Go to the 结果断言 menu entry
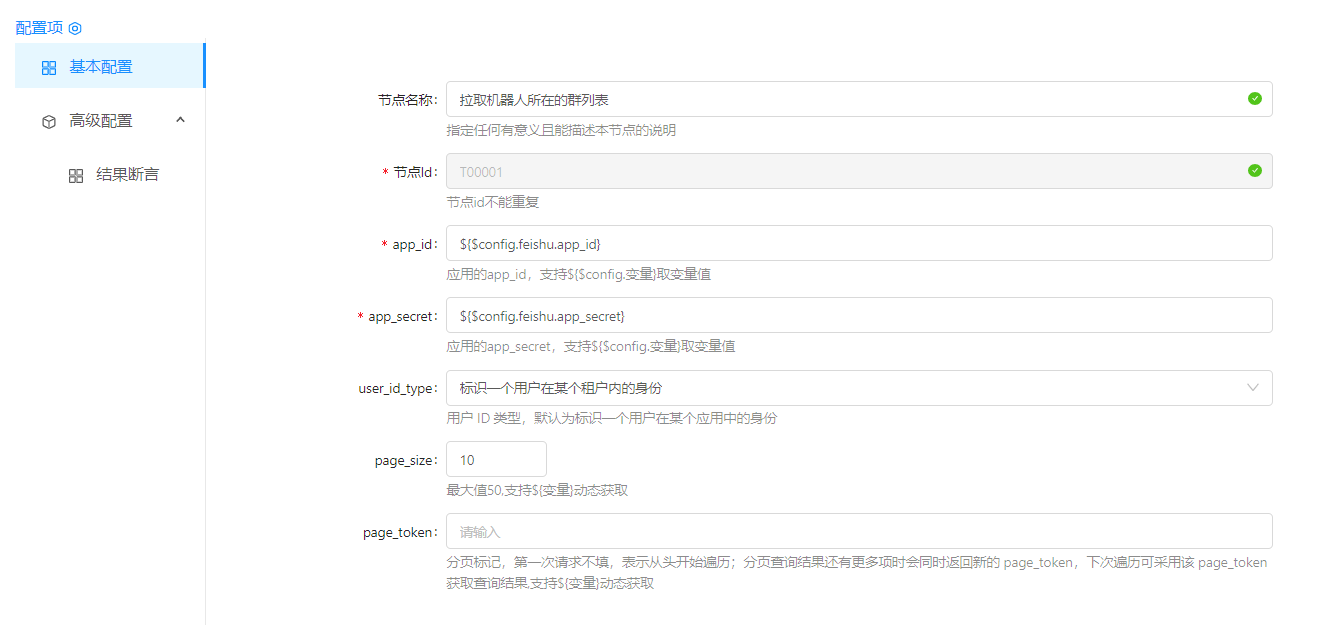The width and height of the screenshot is (1322, 625). point(127,175)
